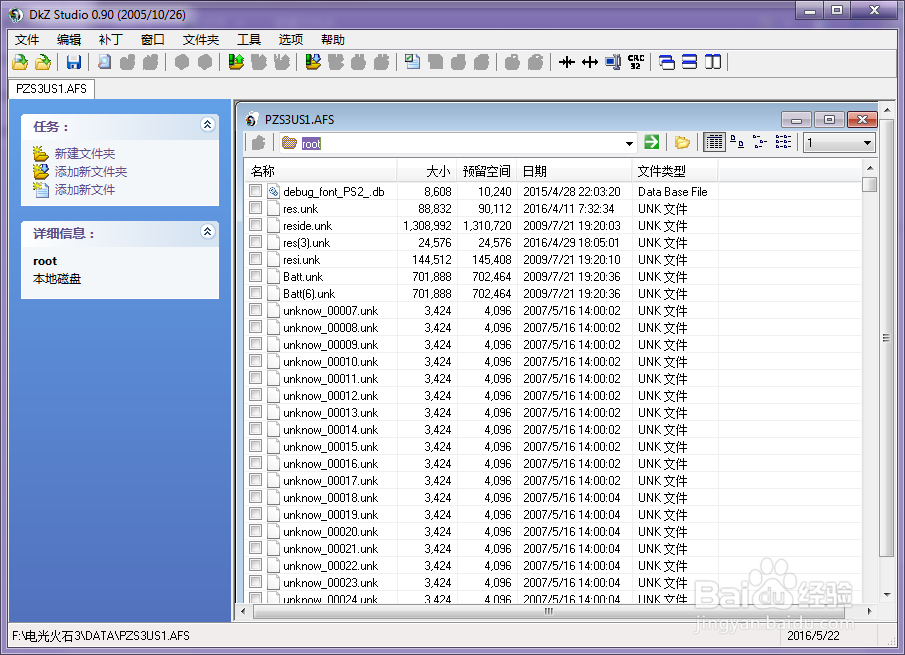Open the root path dropdown arrow
Image resolution: width=905 pixels, height=655 pixels.
pyautogui.click(x=629, y=143)
